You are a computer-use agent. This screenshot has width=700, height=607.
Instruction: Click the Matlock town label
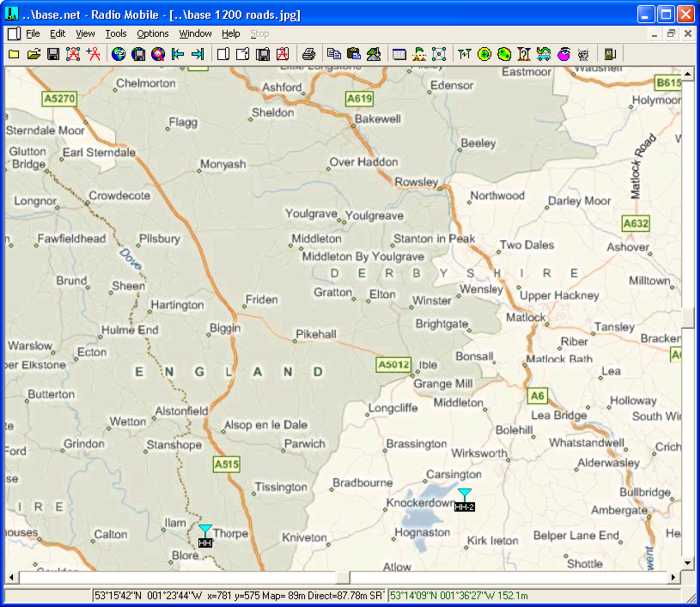point(525,317)
